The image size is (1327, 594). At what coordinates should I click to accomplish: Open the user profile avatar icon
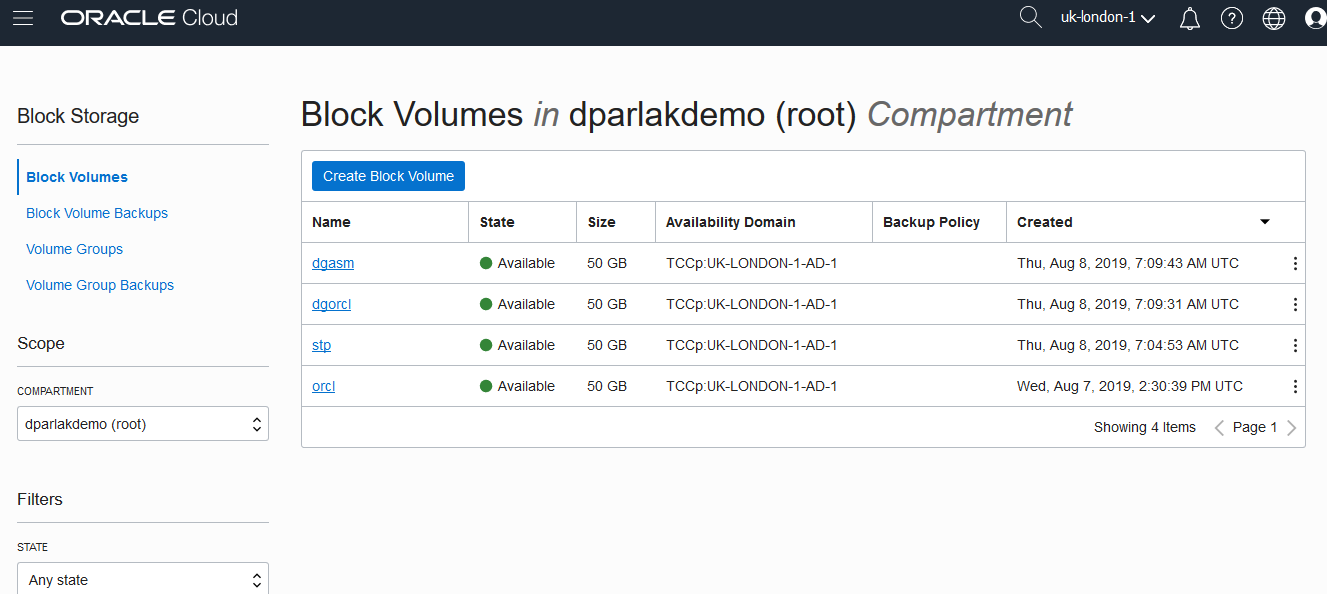pos(1315,18)
